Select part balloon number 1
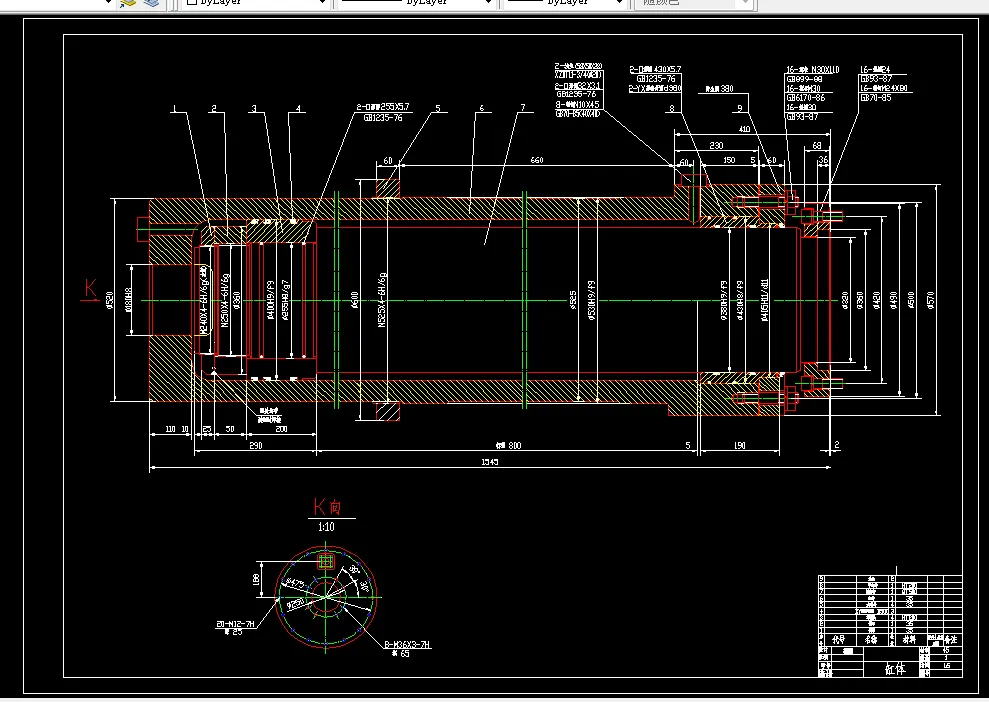 (x=175, y=108)
